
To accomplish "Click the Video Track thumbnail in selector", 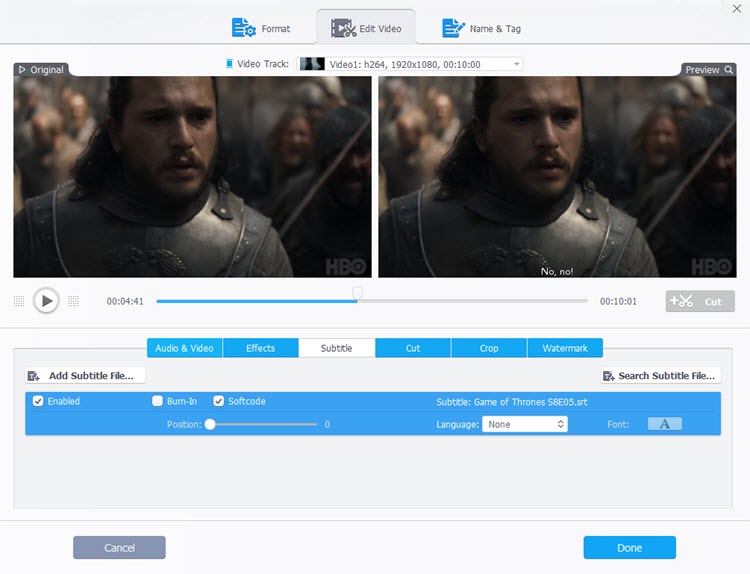I will (312, 64).
